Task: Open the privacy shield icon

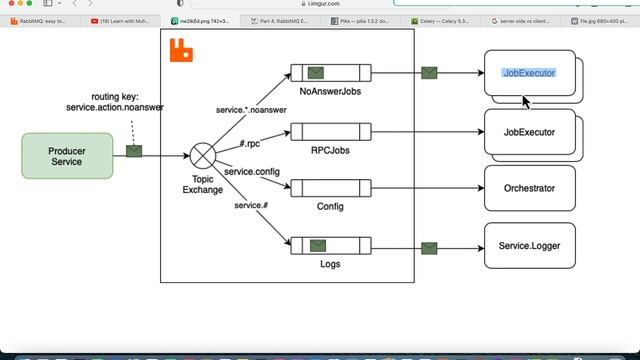Action: coord(180,3)
